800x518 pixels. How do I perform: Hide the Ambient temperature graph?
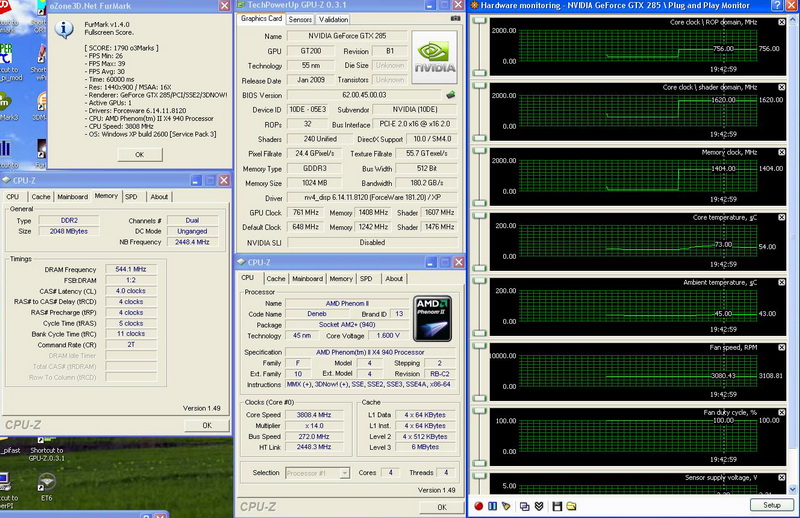781,282
